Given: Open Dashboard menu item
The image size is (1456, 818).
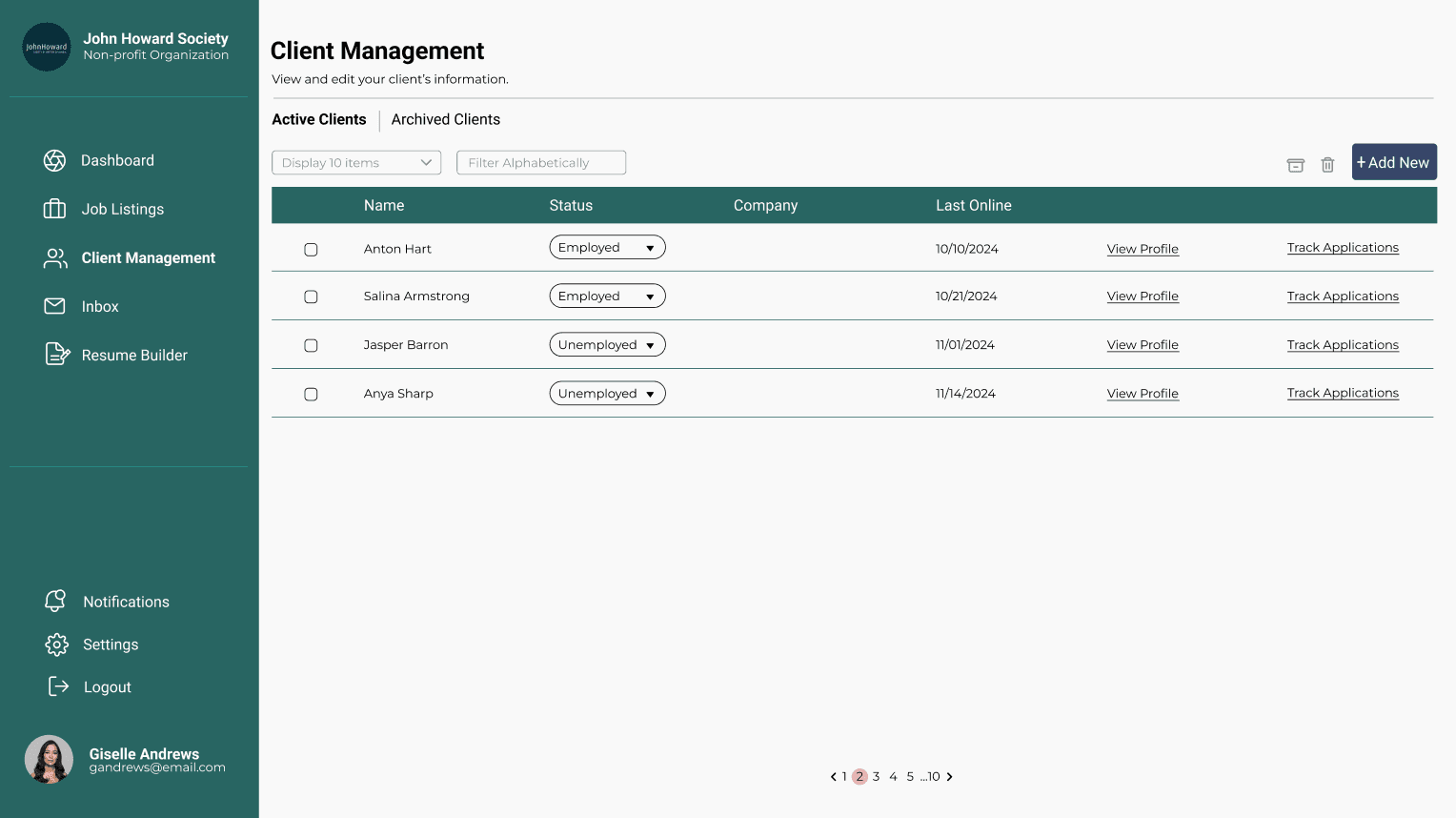Looking at the screenshot, I should tap(117, 160).
